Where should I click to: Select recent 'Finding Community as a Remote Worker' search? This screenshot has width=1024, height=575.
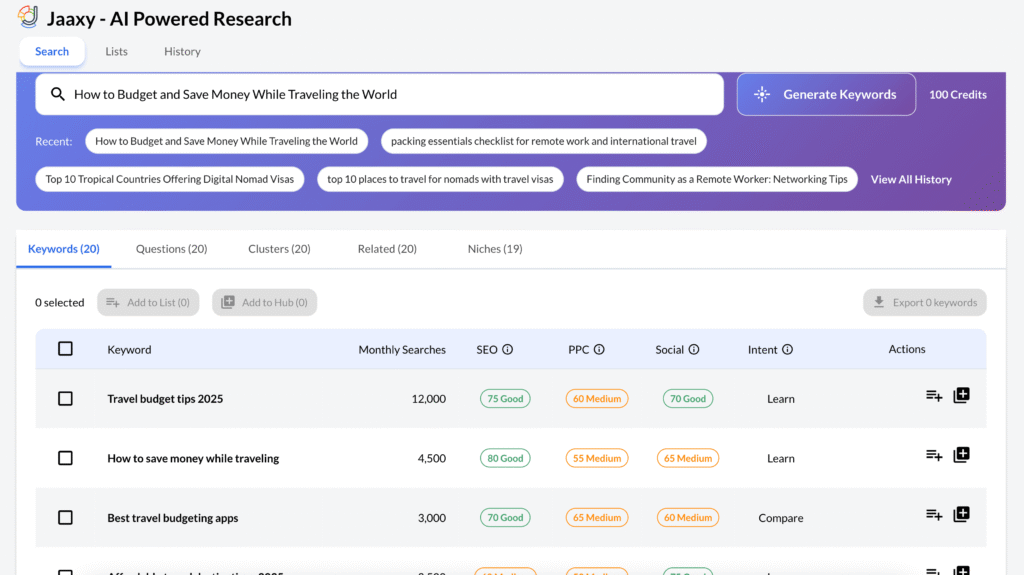716,179
